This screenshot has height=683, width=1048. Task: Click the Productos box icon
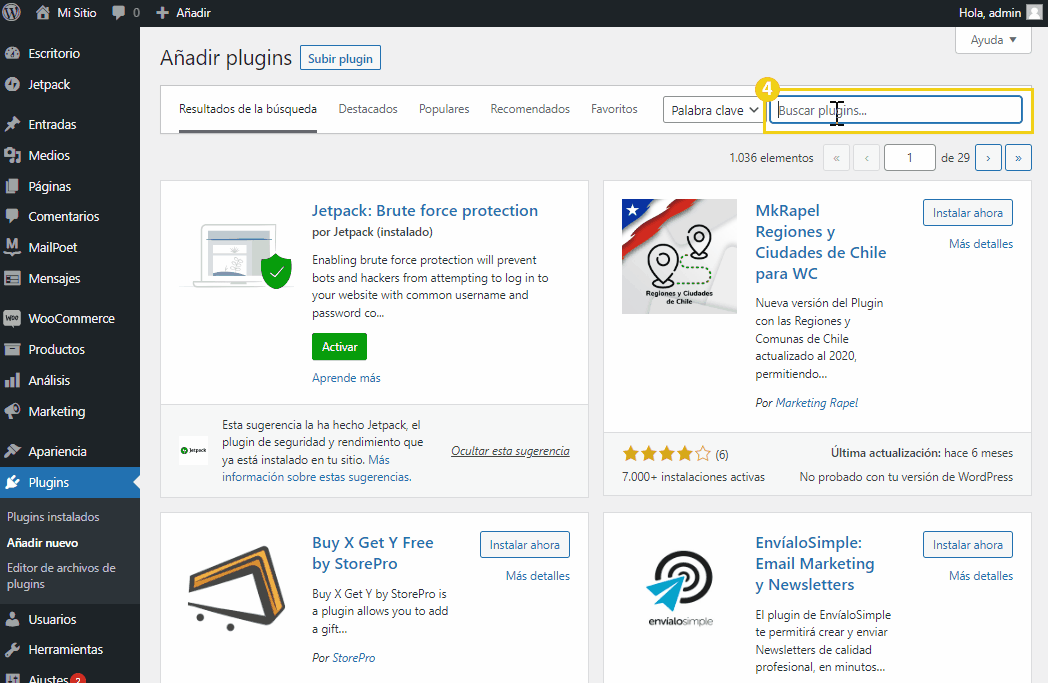(12, 349)
